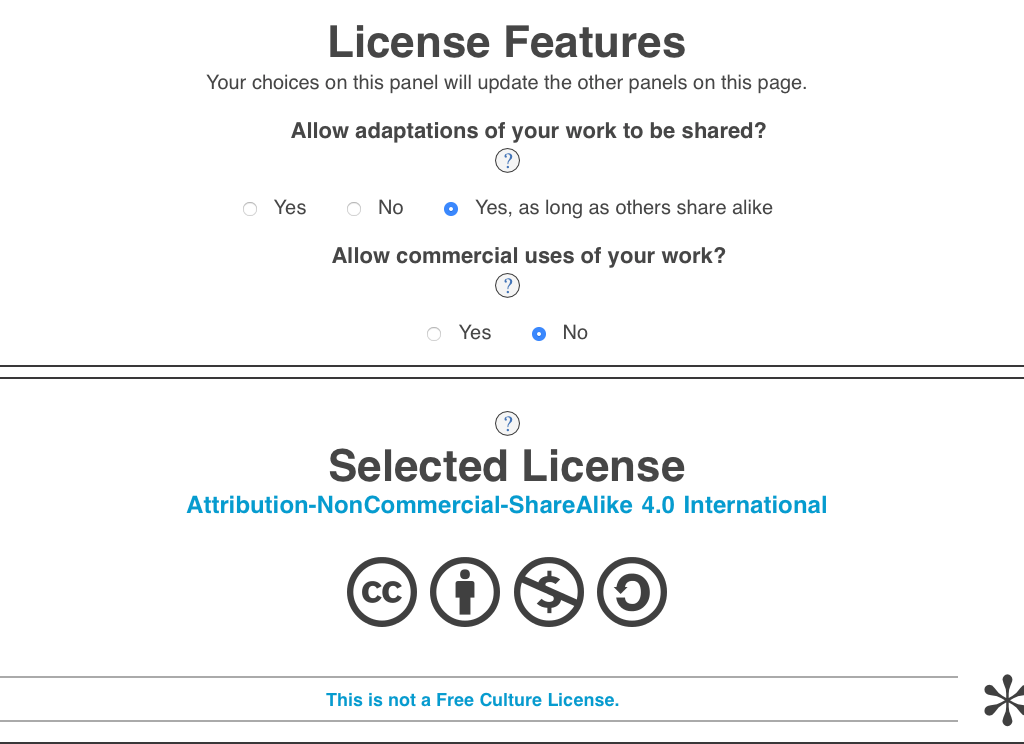Screen dimensions: 1024x744
Task: Select No for commercial uses
Action: pos(539,334)
